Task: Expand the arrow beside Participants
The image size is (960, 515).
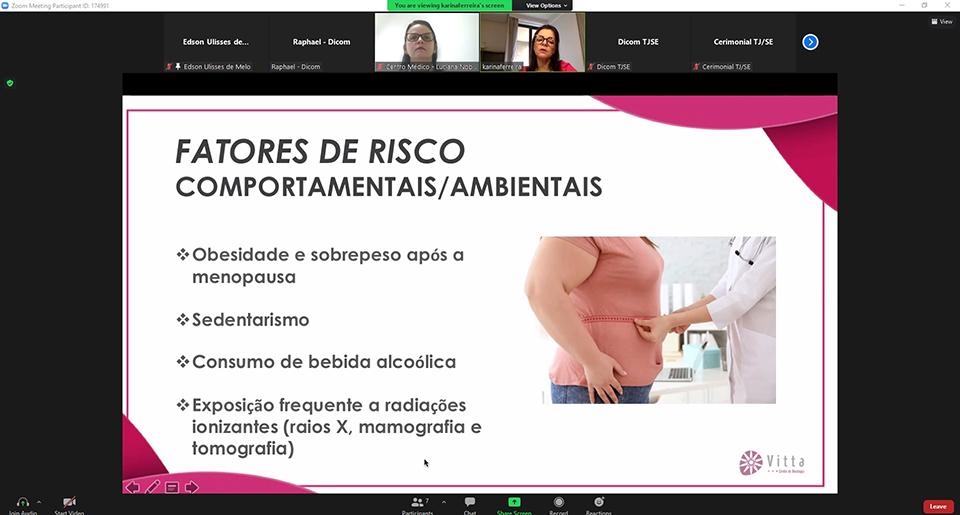Action: pos(443,502)
